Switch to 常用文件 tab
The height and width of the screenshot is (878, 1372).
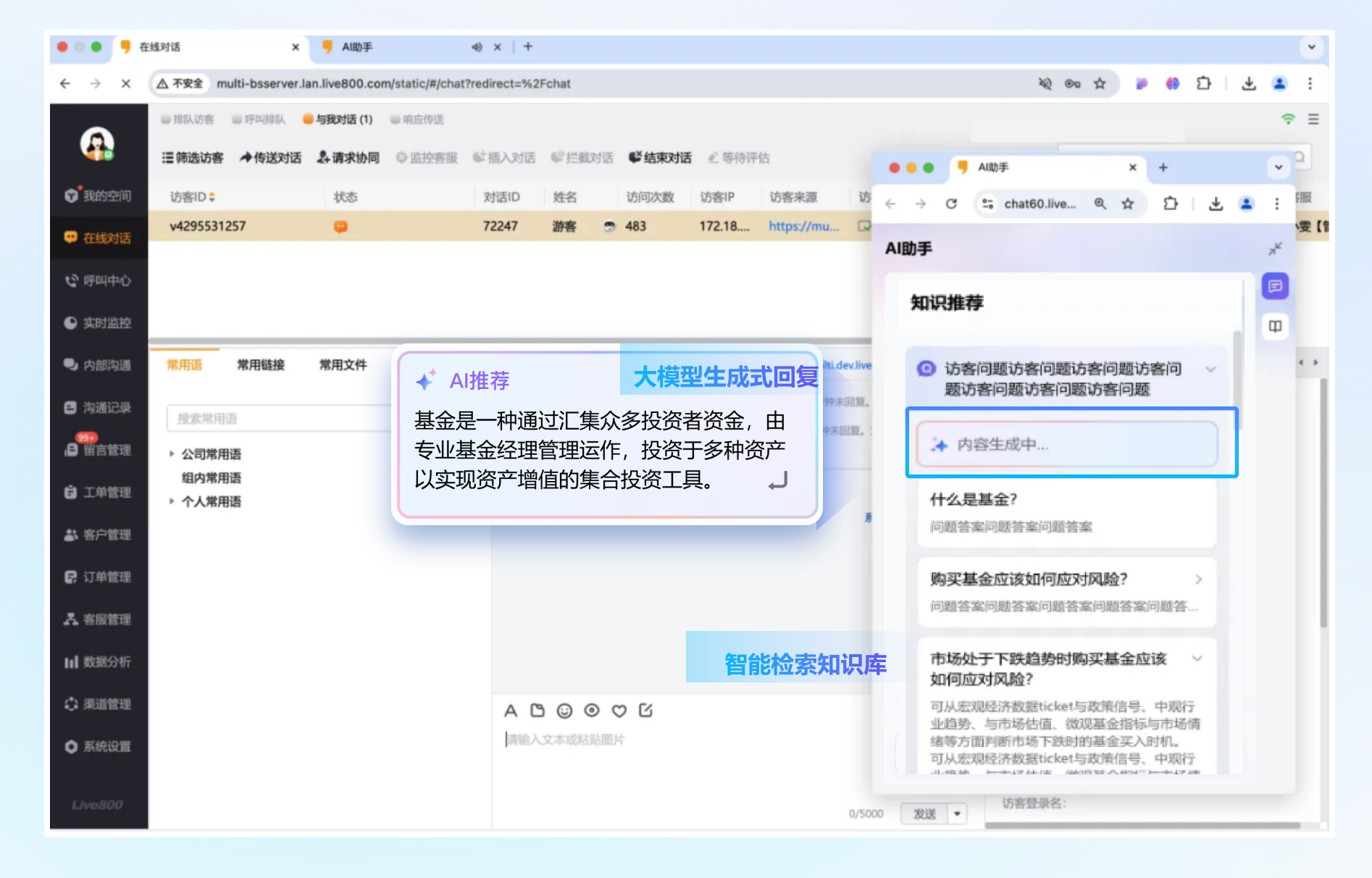[x=343, y=365]
